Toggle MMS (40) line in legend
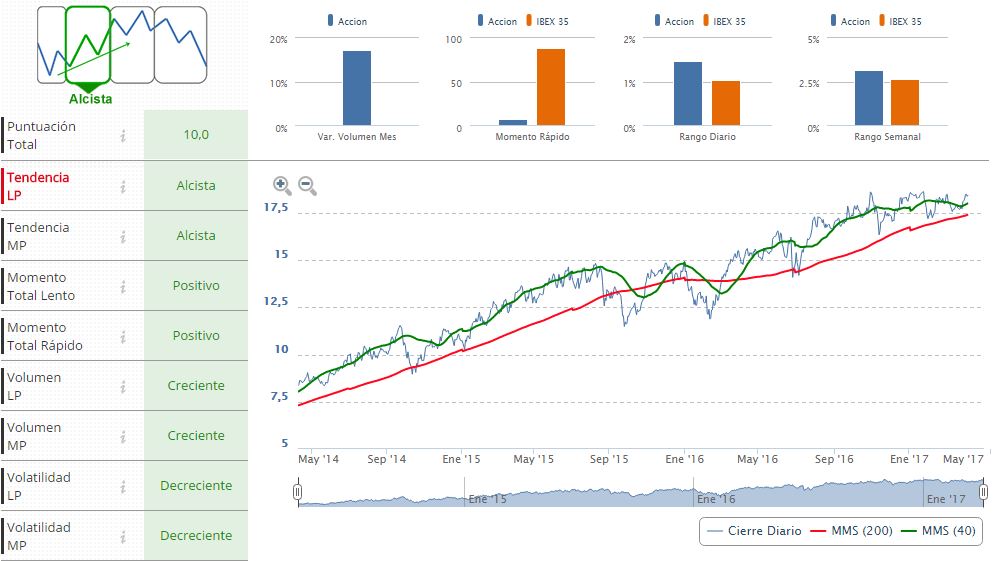 [x=938, y=531]
